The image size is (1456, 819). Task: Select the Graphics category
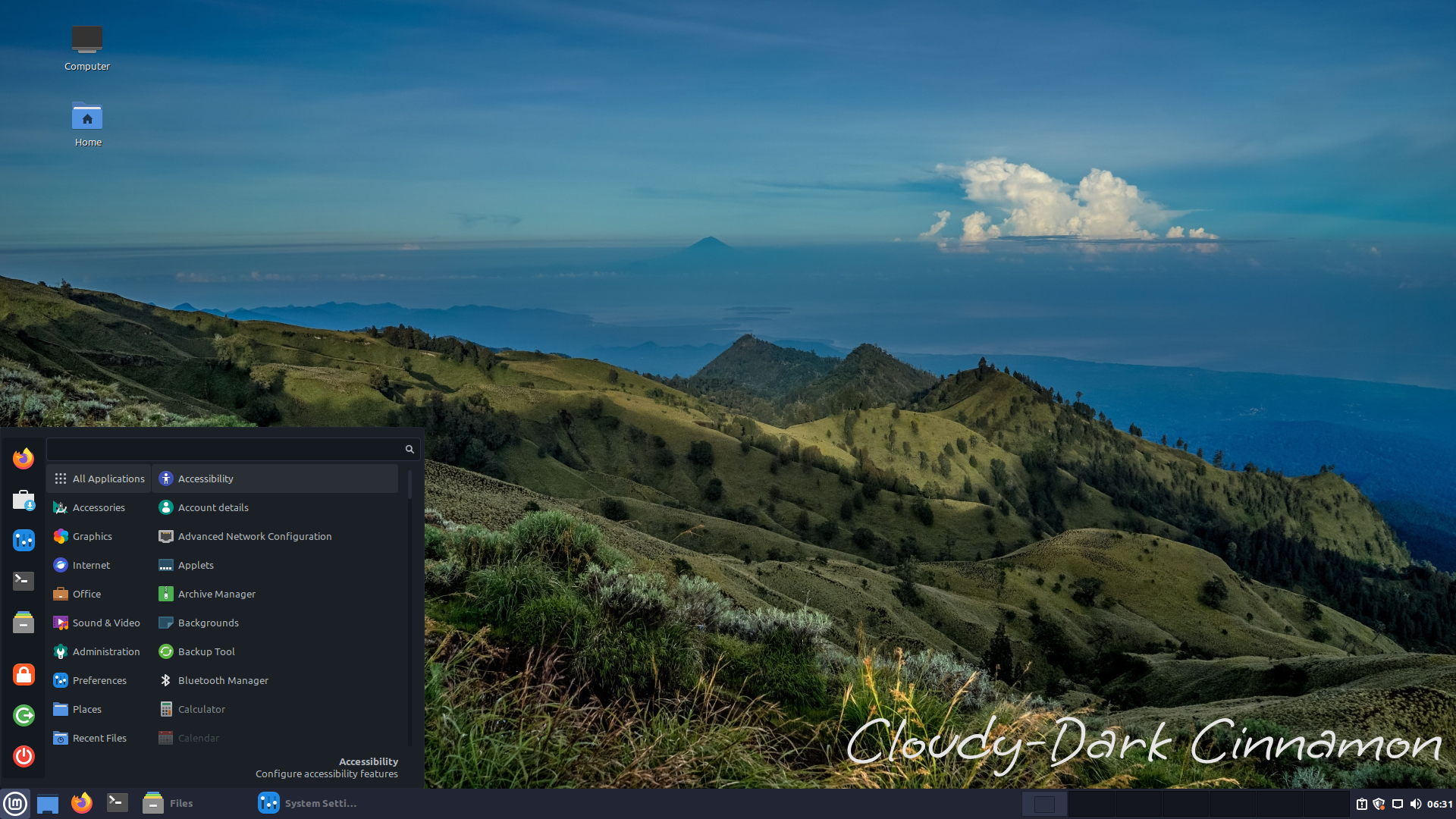click(x=99, y=536)
